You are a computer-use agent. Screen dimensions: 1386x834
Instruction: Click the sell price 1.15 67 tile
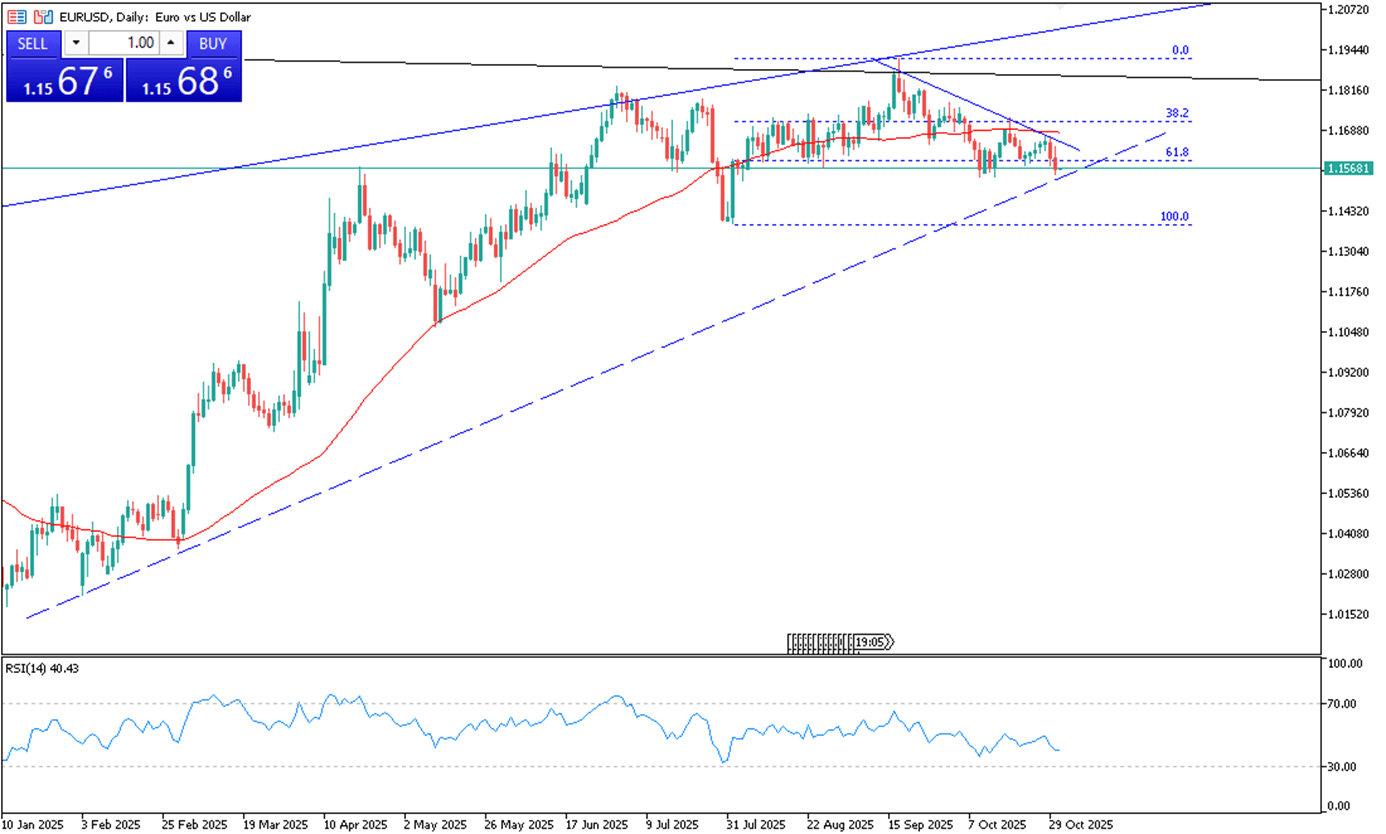tap(64, 80)
